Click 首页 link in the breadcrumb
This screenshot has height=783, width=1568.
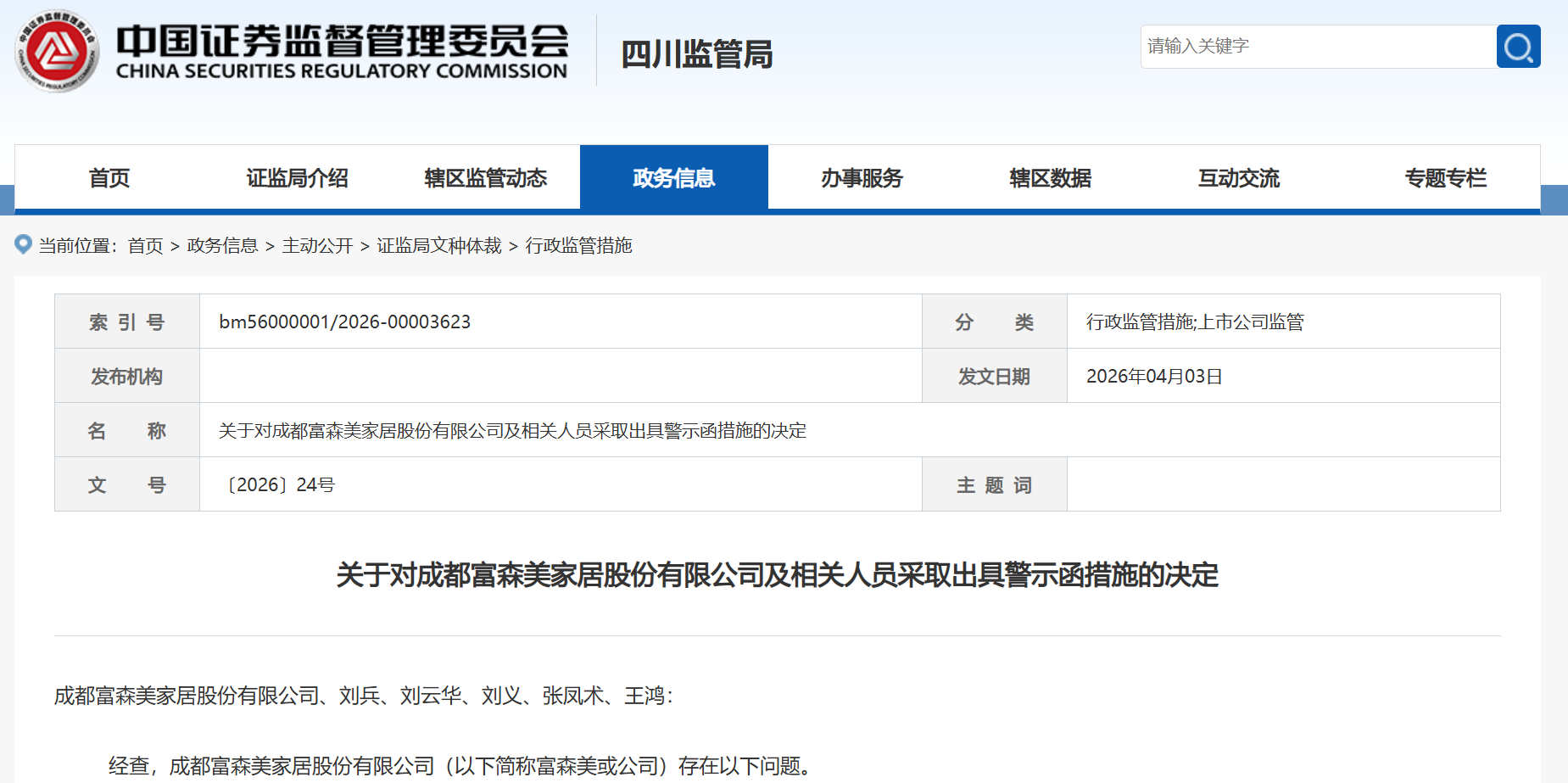click(x=145, y=246)
